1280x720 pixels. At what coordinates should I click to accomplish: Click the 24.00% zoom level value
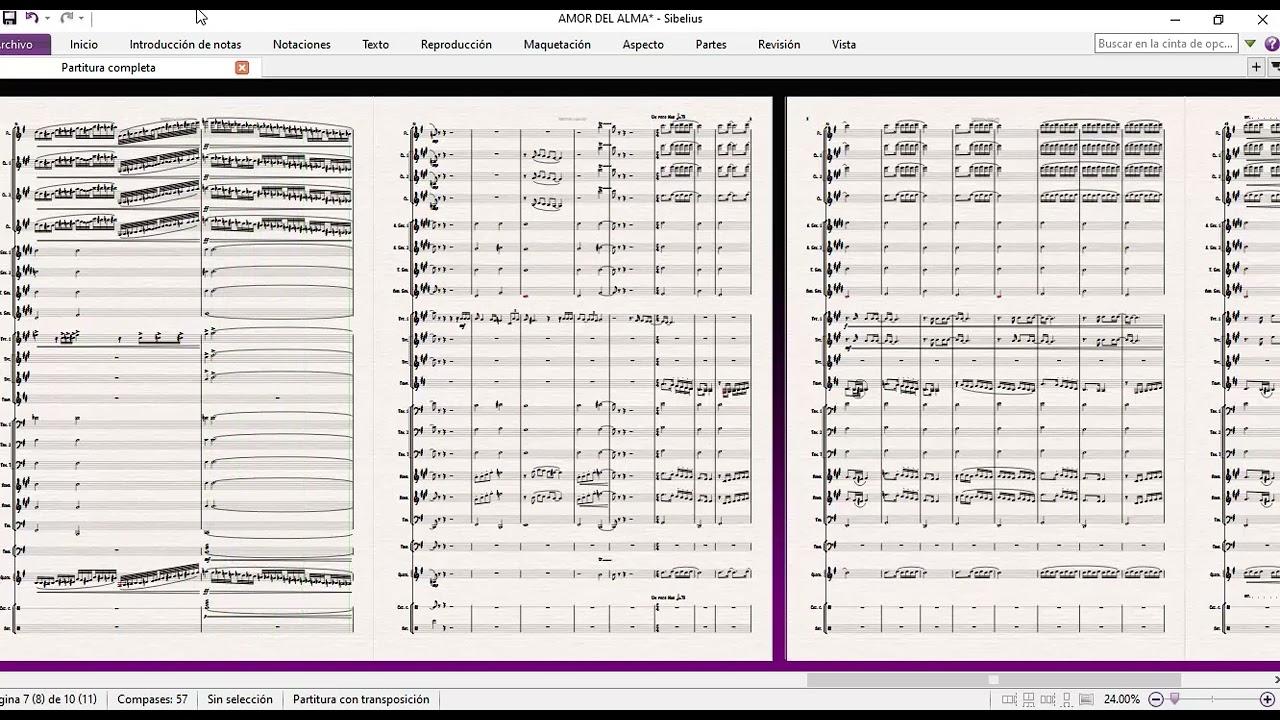coord(1122,699)
